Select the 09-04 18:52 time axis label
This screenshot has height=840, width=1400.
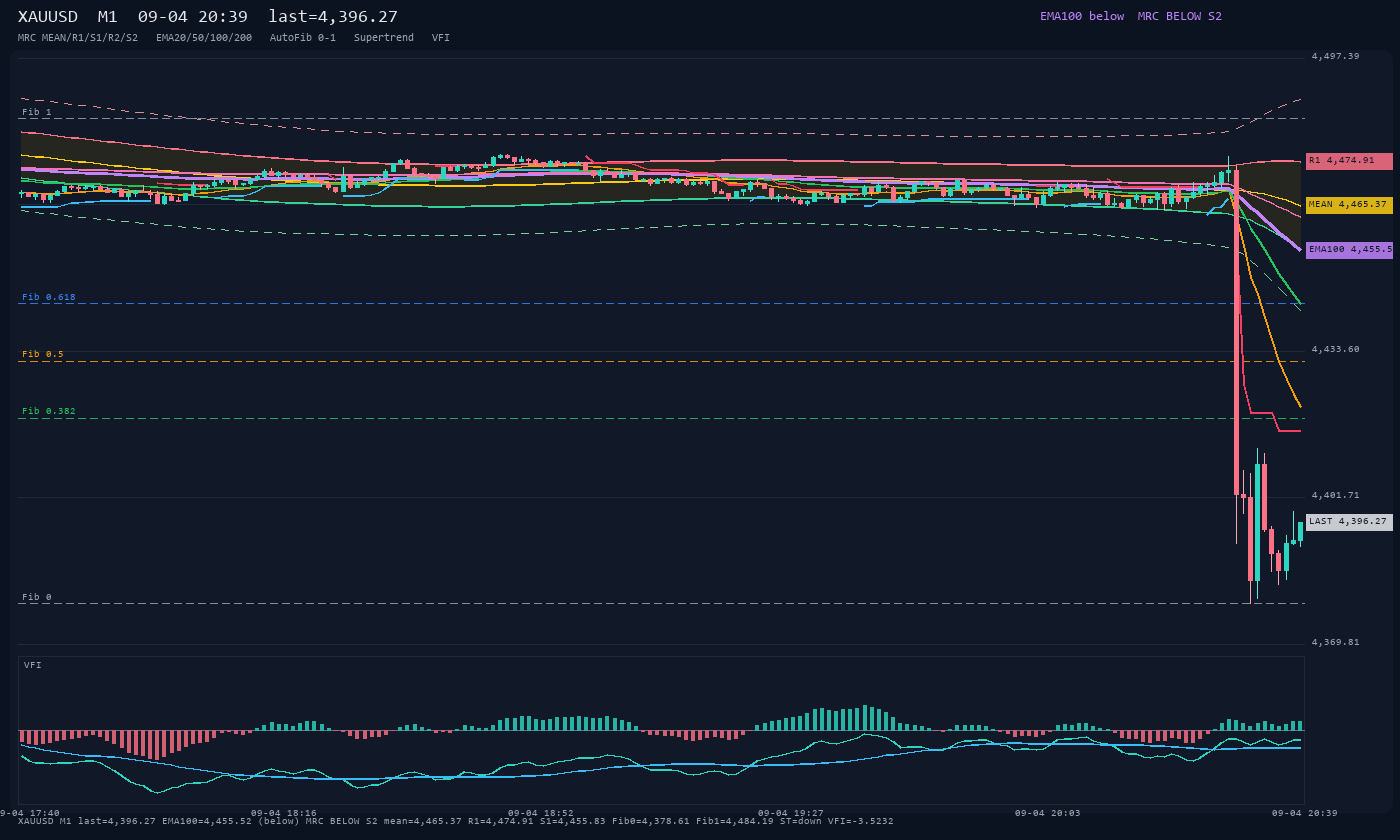coord(541,813)
